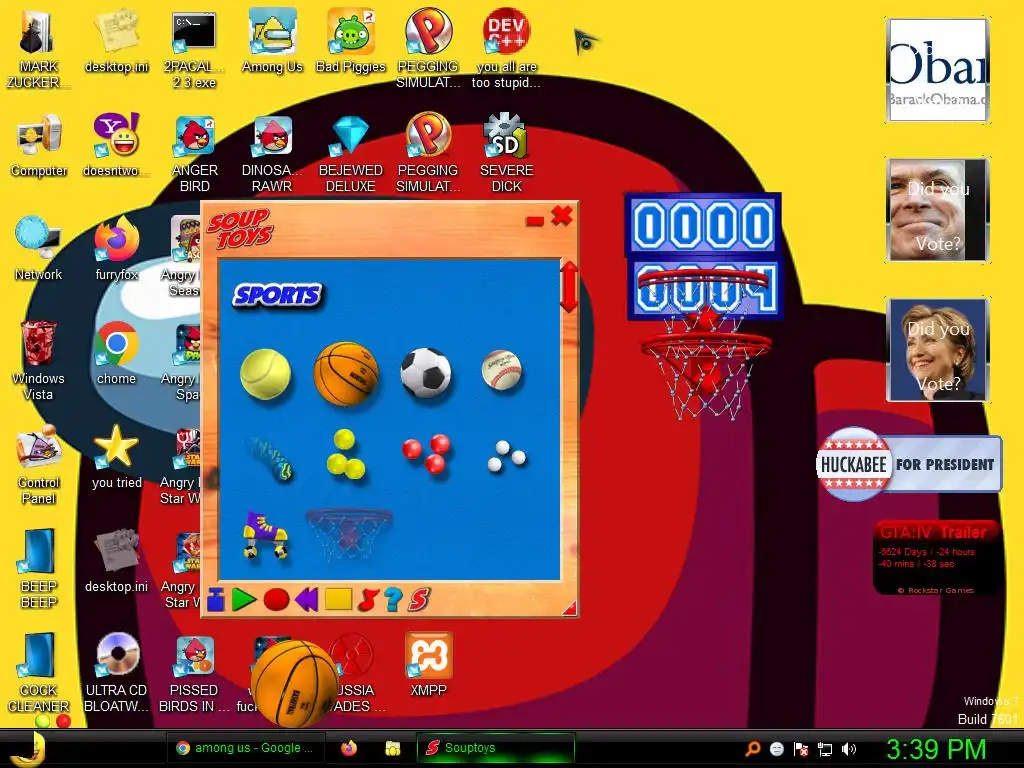Minimize the Soup Toys toybox window
1024x768 pixels.
tap(535, 221)
